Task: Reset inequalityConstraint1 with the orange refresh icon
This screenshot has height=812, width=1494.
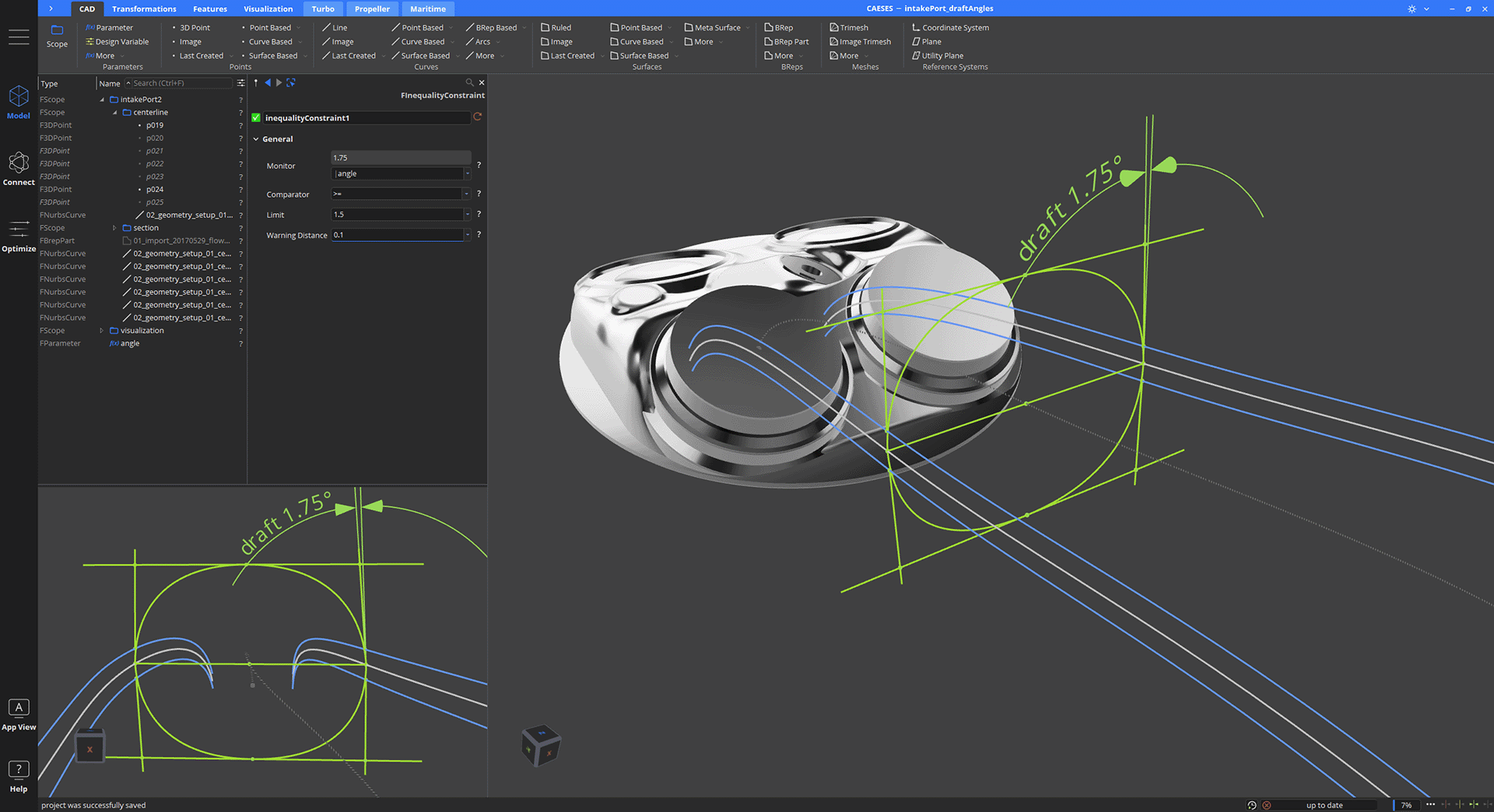Action: click(x=478, y=117)
